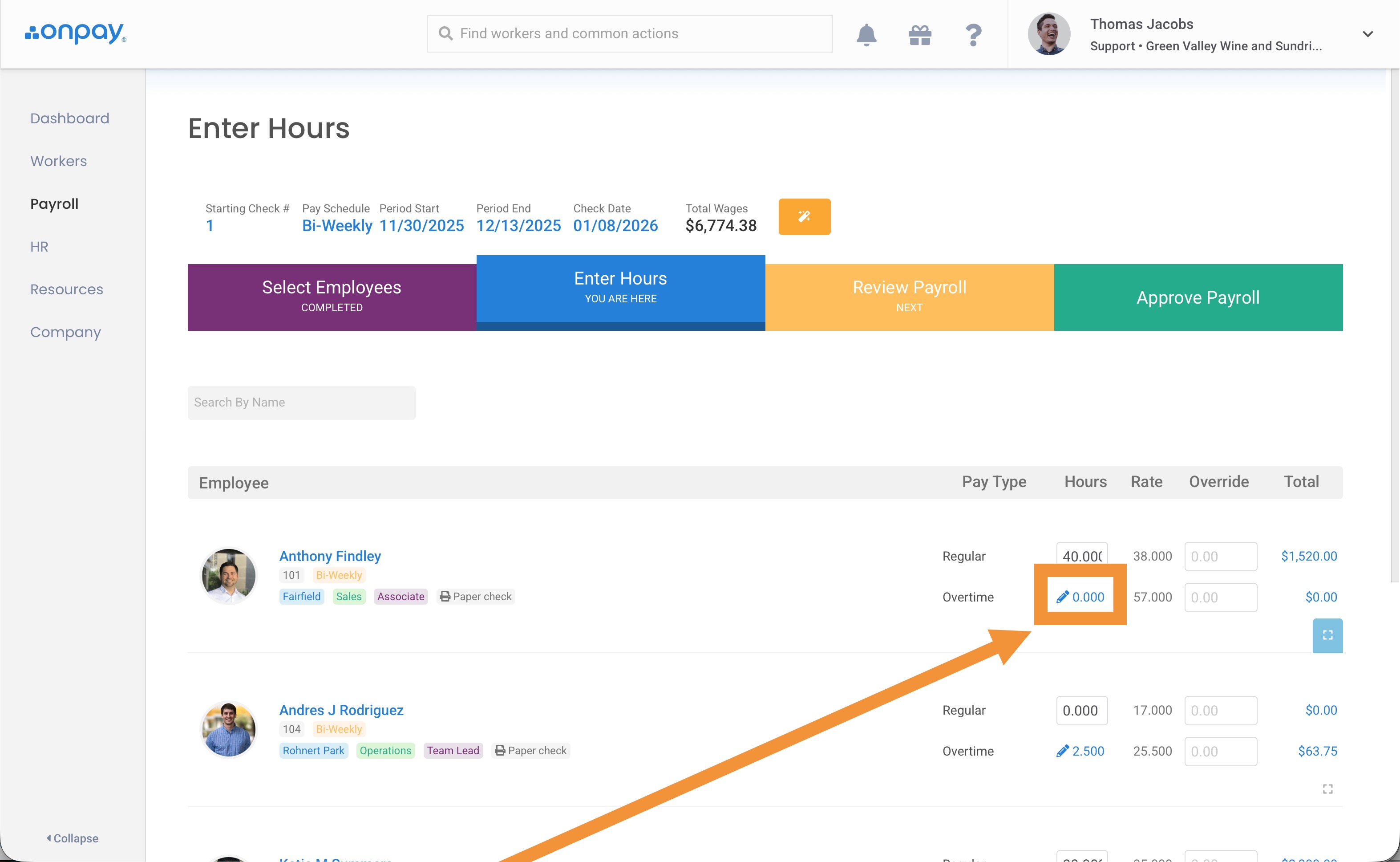Edit Andres Rodriguez's overtime hours pencil
Viewport: 1400px width, 862px height.
[x=1062, y=751]
